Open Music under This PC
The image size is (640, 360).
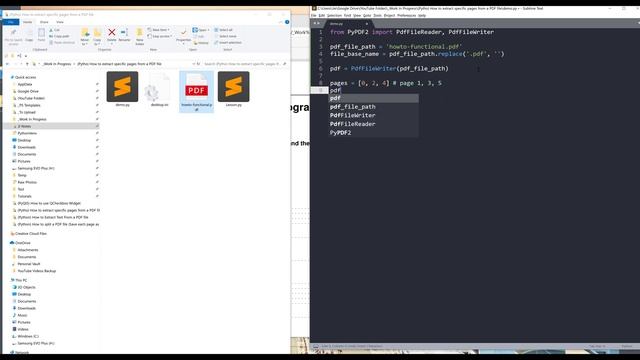click(x=22, y=315)
